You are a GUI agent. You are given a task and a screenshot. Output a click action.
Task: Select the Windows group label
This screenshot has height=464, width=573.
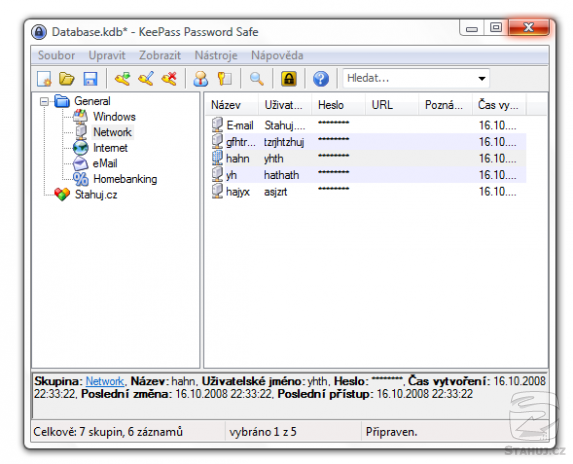[x=114, y=117]
